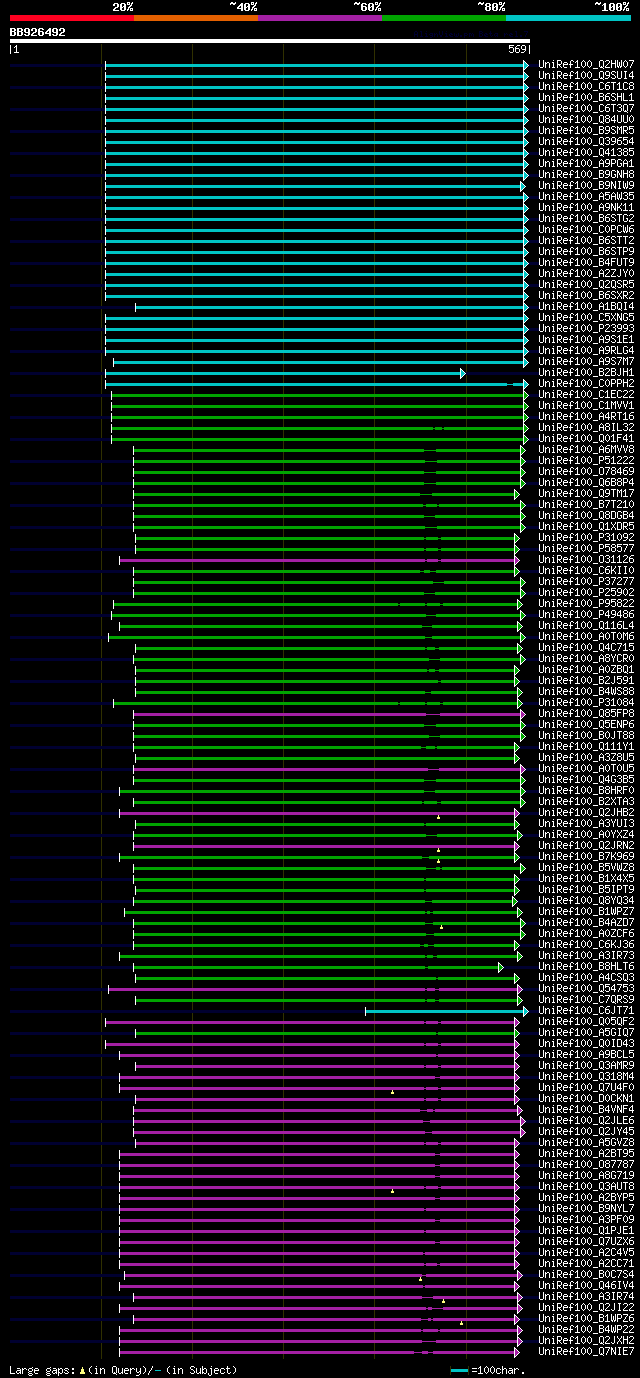Open hit UniRef100_B6SHL1 label
This screenshot has height=1378, width=640.
tap(586, 98)
